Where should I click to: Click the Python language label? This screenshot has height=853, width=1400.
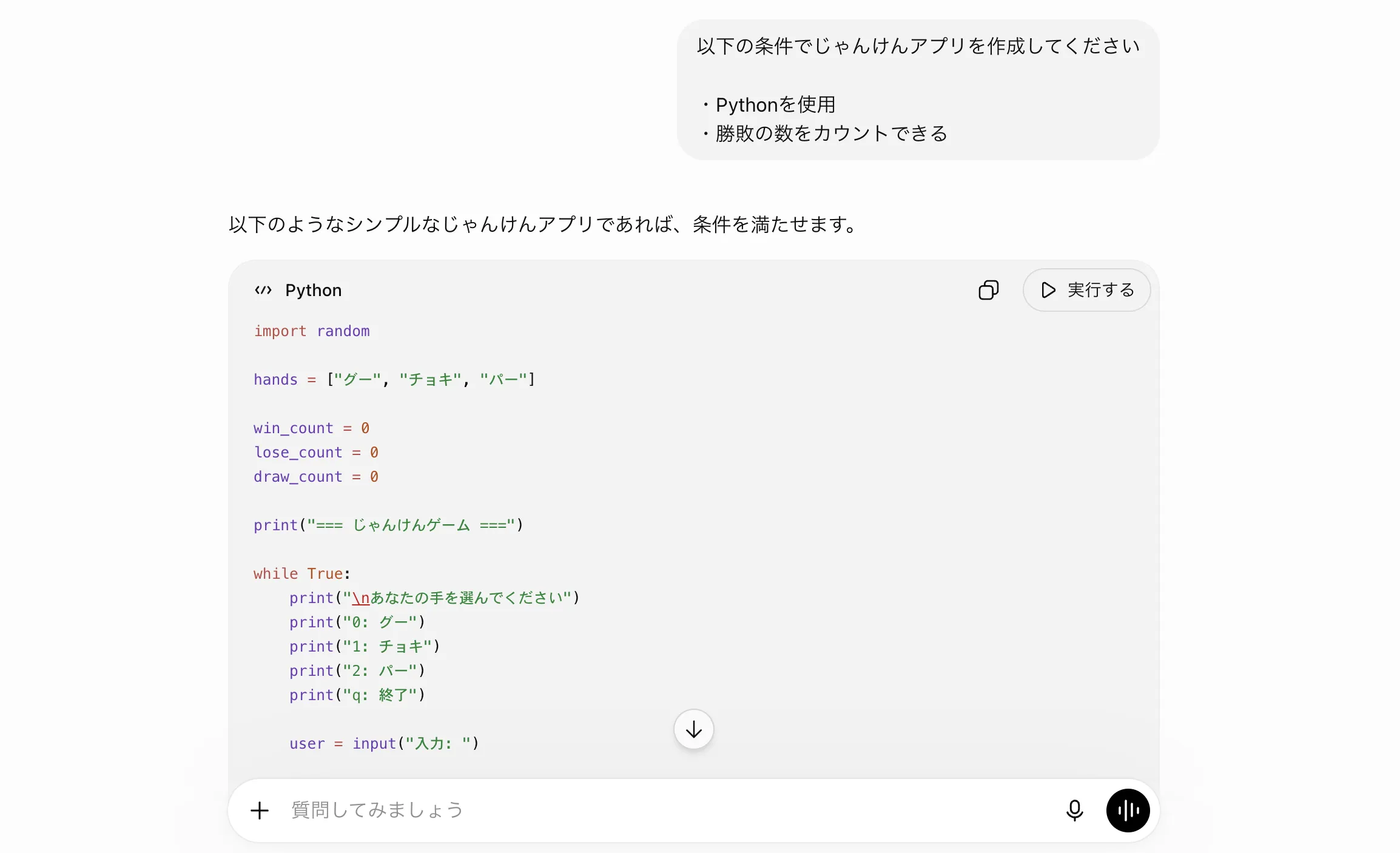click(313, 290)
